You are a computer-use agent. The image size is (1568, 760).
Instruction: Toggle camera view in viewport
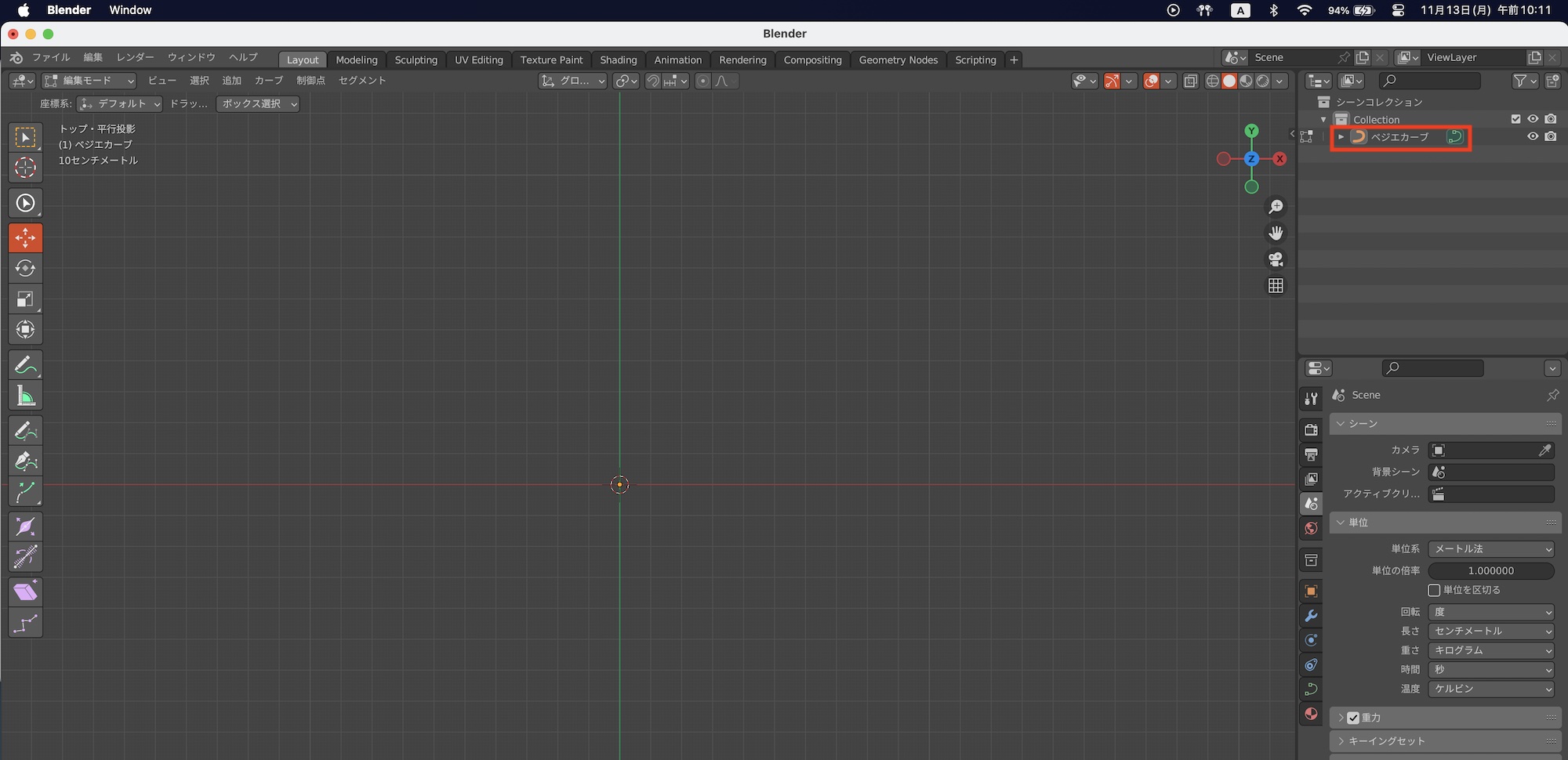[x=1276, y=259]
